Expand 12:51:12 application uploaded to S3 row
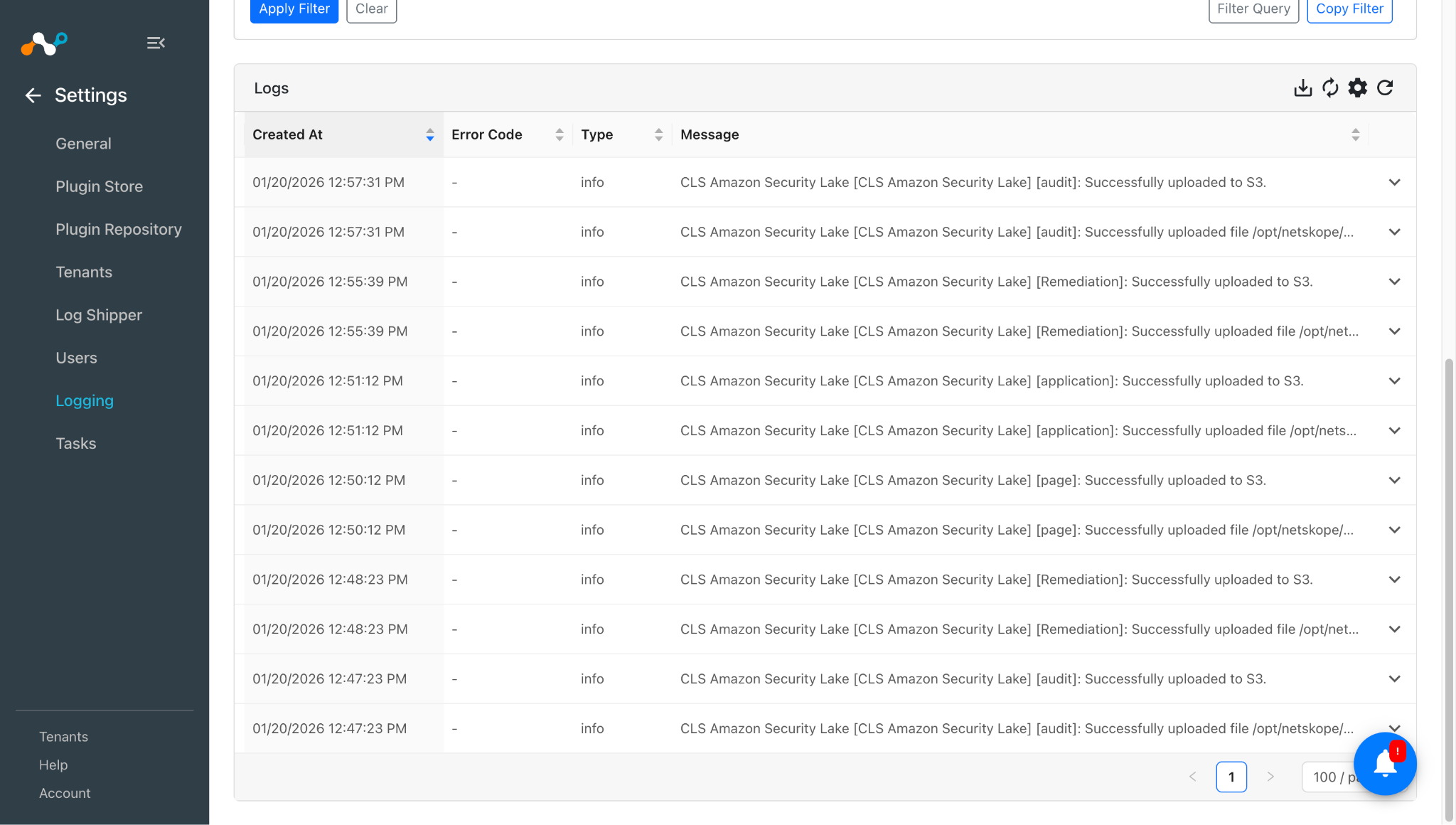This screenshot has height=825, width=1456. (1394, 380)
